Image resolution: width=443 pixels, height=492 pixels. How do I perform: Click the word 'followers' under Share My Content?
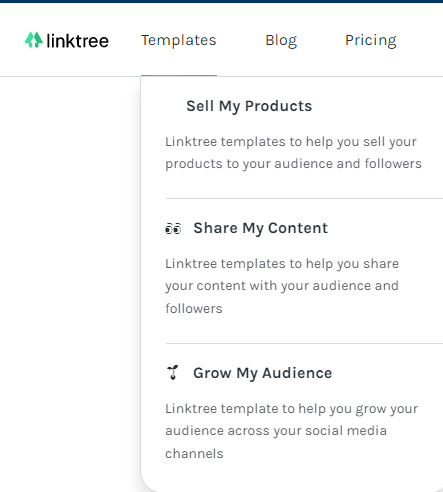coord(194,309)
